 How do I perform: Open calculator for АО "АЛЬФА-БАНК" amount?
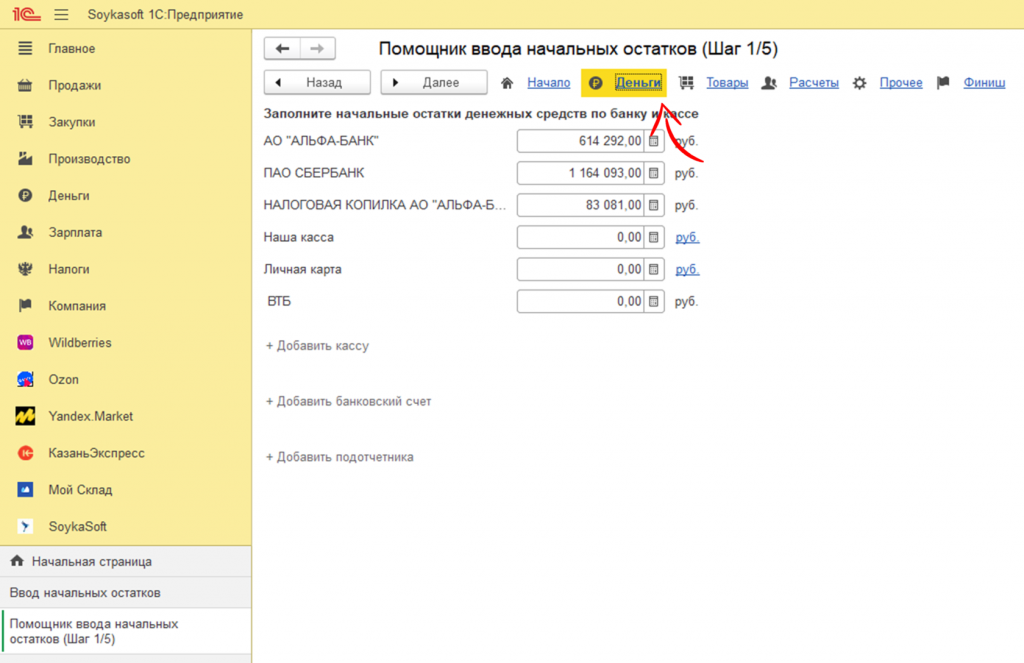(654, 142)
